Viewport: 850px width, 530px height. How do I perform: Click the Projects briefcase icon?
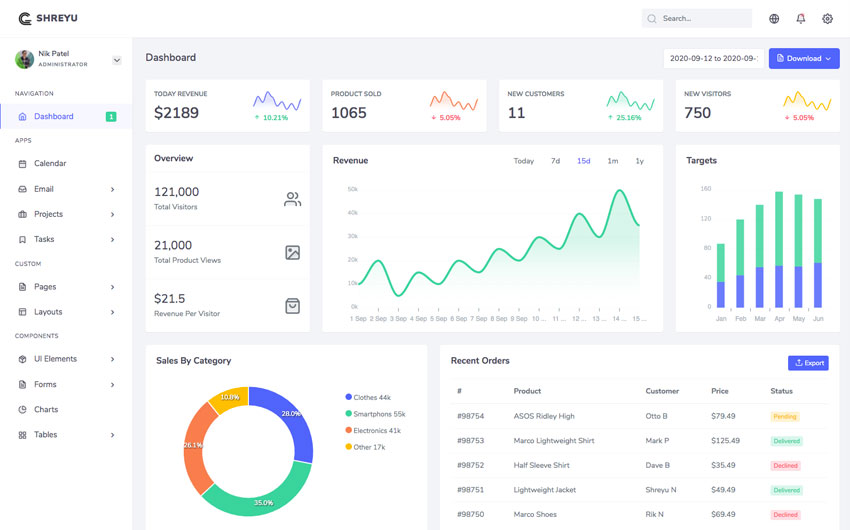(x=22, y=214)
